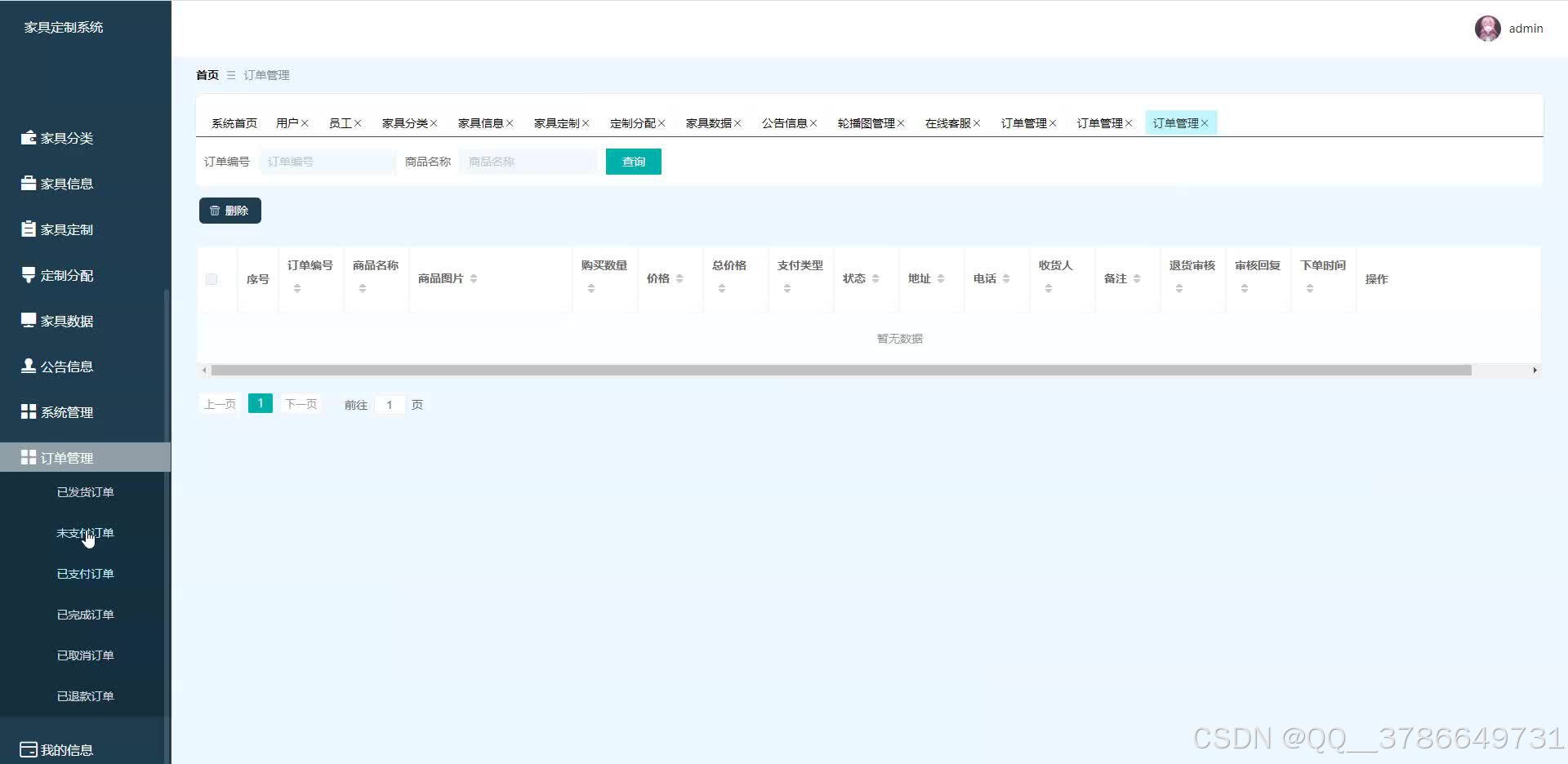Close the 在线客服 tab
This screenshot has height=764, width=1568.
click(x=977, y=123)
